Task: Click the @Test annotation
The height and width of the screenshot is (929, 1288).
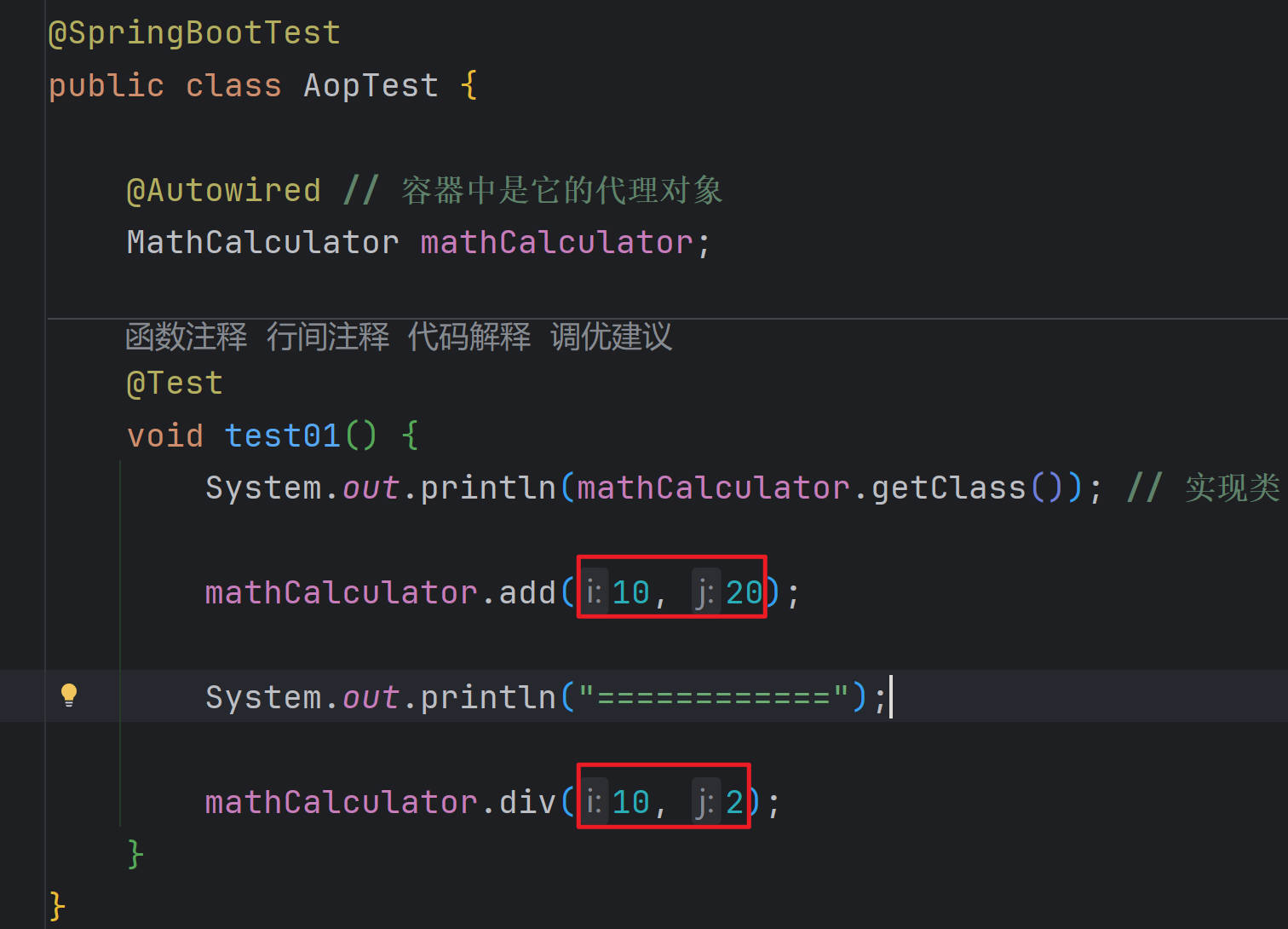Action: point(175,384)
